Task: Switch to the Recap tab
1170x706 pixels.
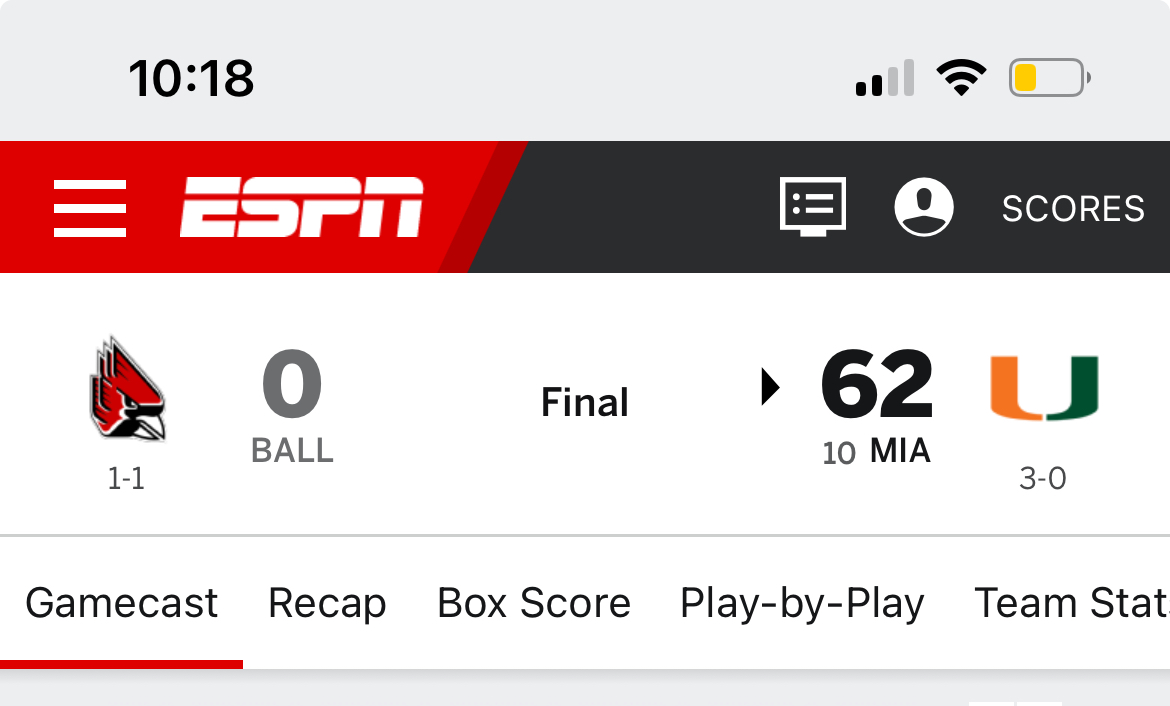Action: click(328, 603)
